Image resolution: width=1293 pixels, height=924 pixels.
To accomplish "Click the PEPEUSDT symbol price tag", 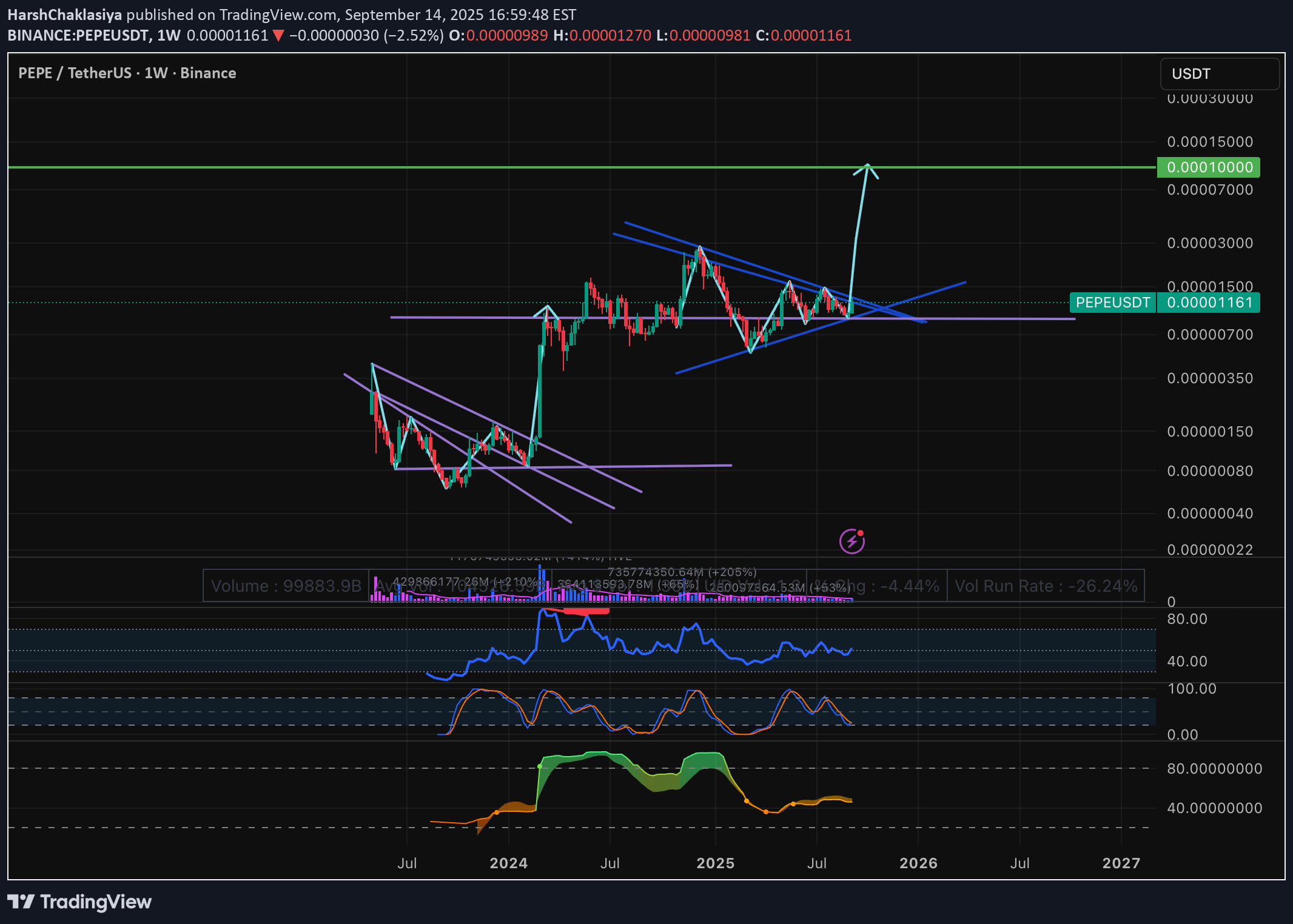I will [1113, 303].
